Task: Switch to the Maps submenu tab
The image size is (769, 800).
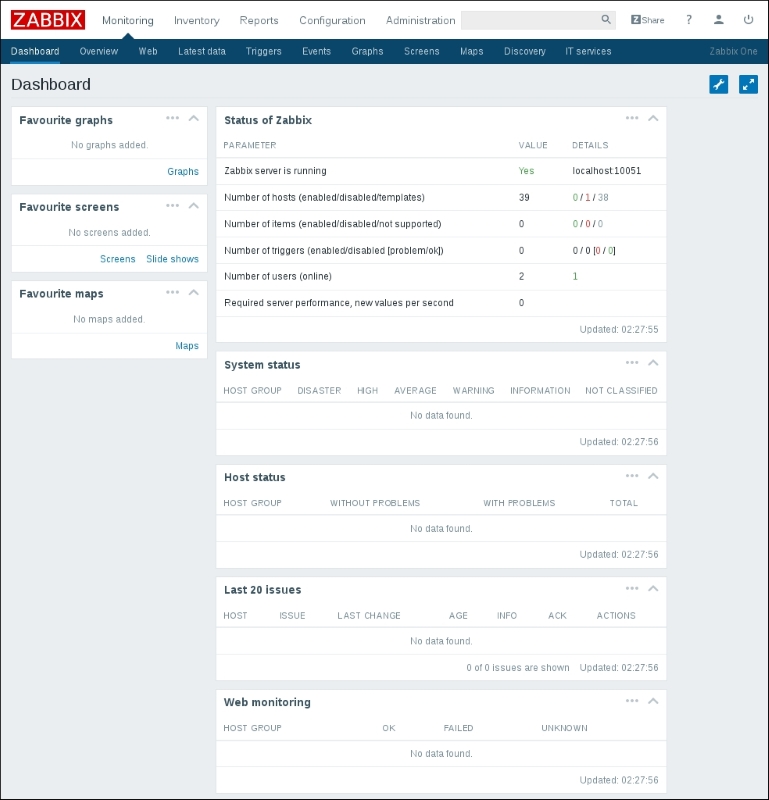Action: pos(472,51)
